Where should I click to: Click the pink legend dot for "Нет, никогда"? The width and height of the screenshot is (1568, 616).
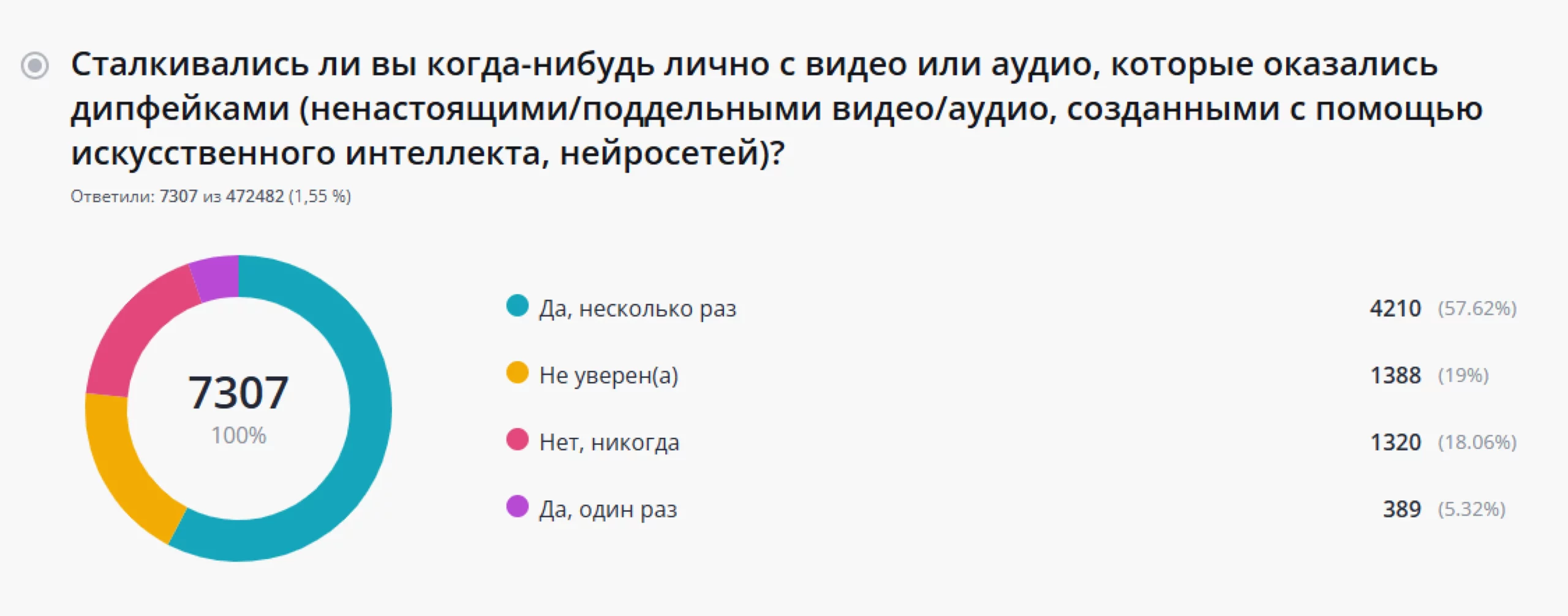tap(517, 440)
